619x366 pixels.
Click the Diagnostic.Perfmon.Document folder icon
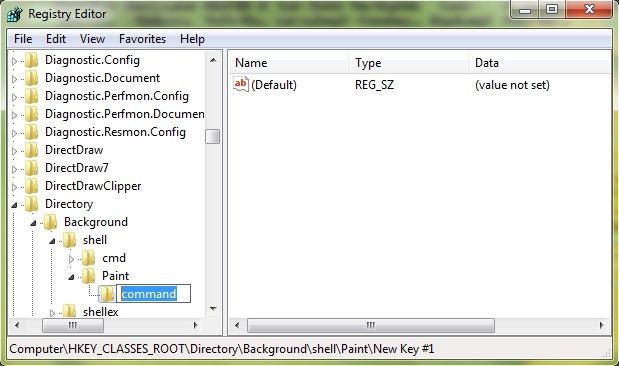pos(32,114)
